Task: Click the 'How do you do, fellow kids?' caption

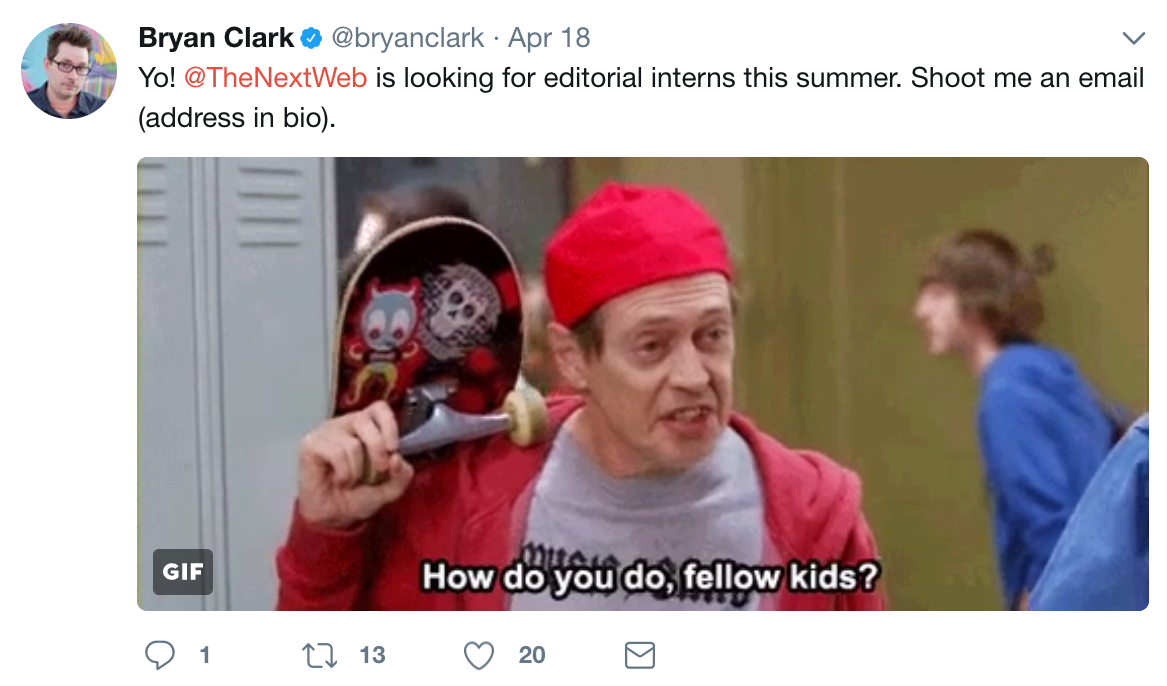Action: click(650, 577)
